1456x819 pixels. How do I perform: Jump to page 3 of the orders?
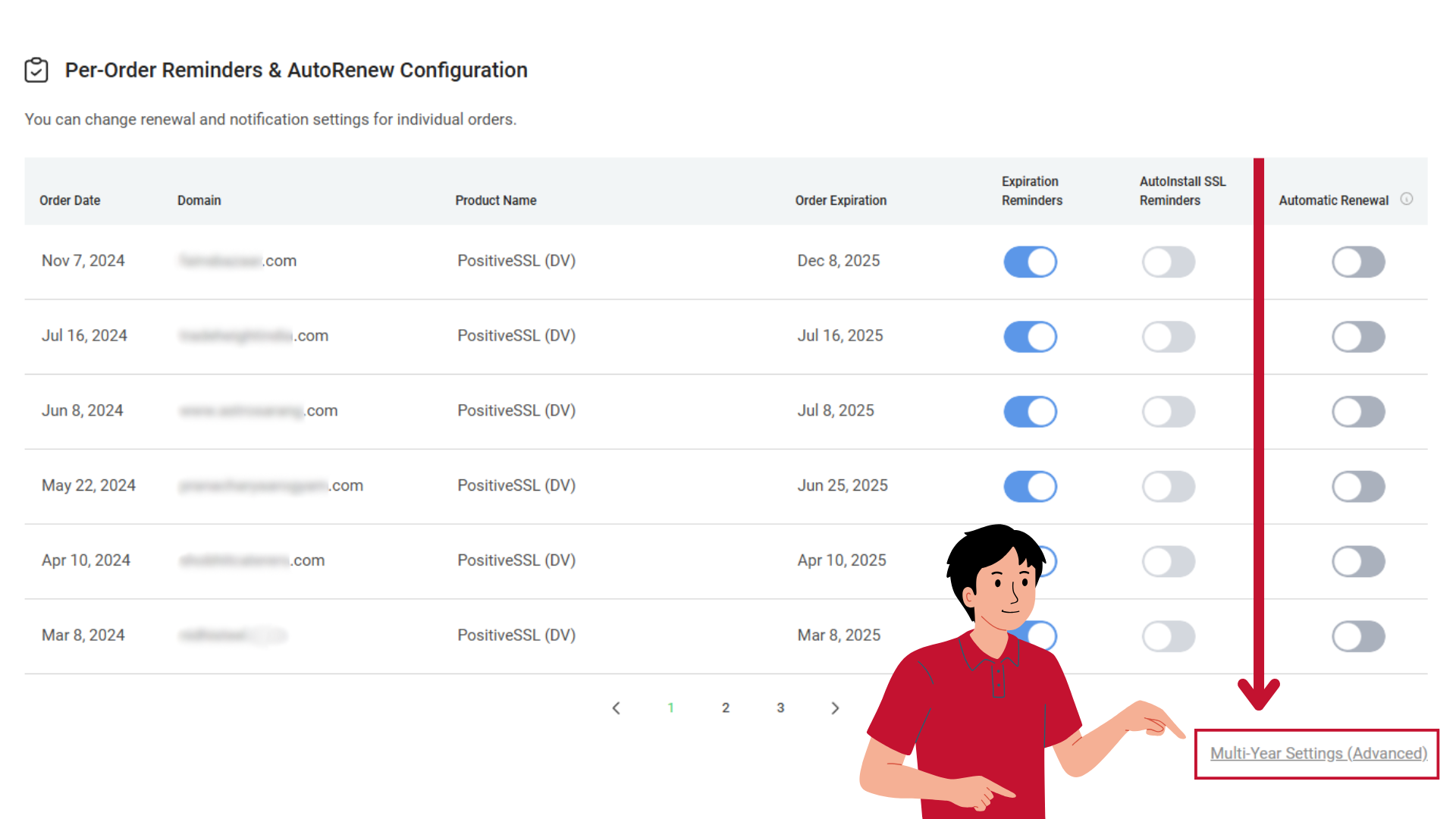coord(780,708)
